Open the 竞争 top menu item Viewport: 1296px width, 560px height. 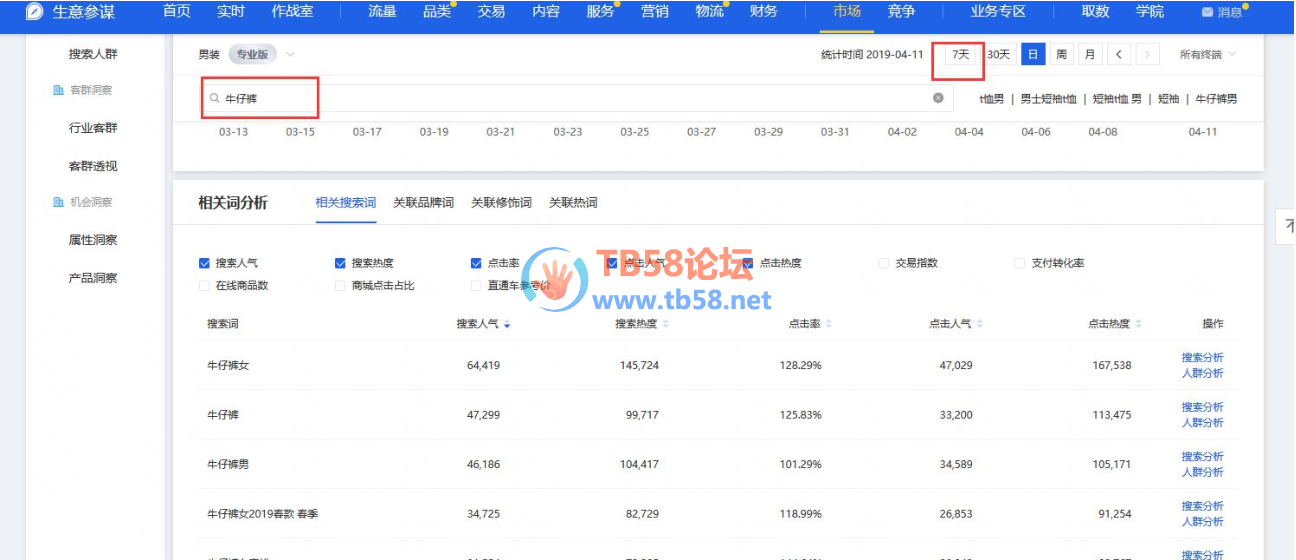coord(900,12)
